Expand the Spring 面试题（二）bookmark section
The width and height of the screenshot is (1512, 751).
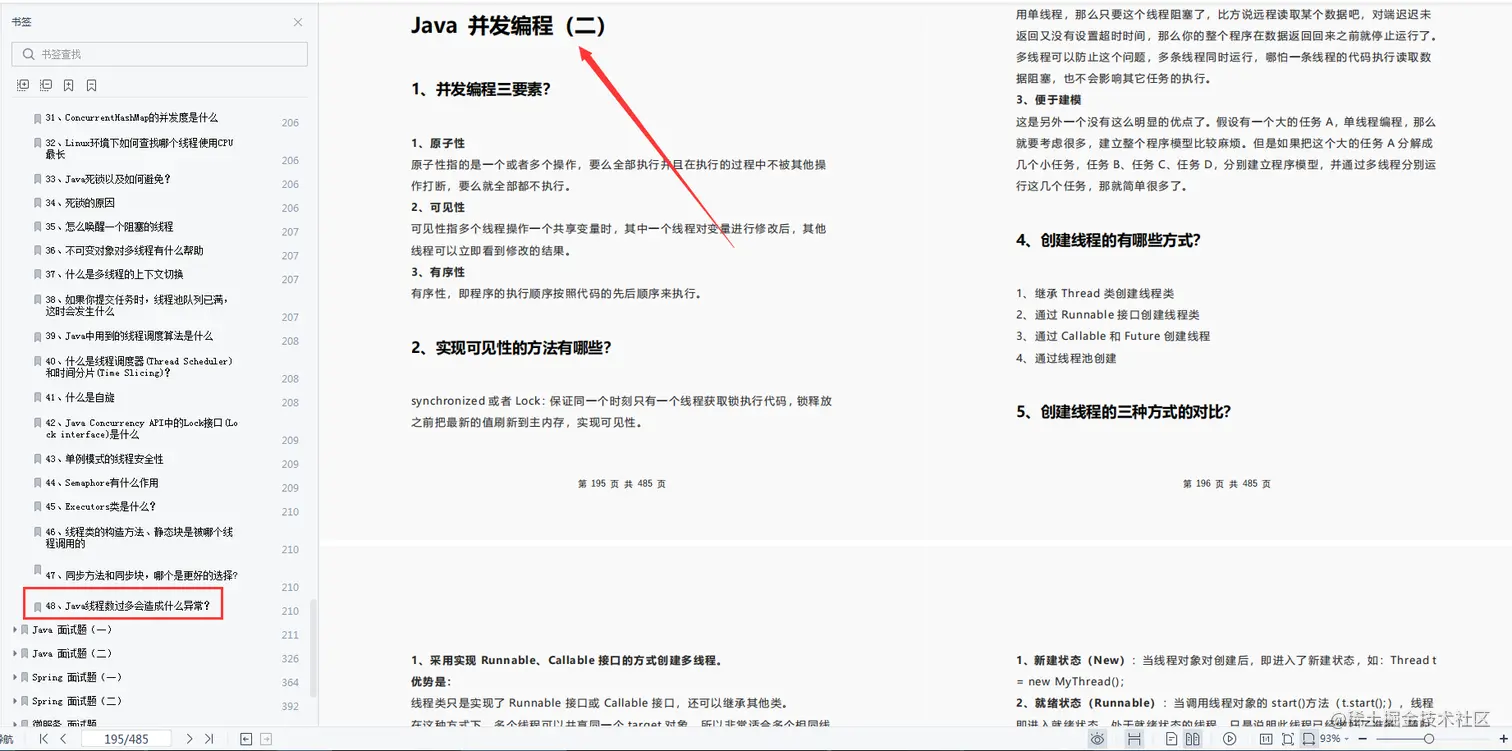[16, 701]
